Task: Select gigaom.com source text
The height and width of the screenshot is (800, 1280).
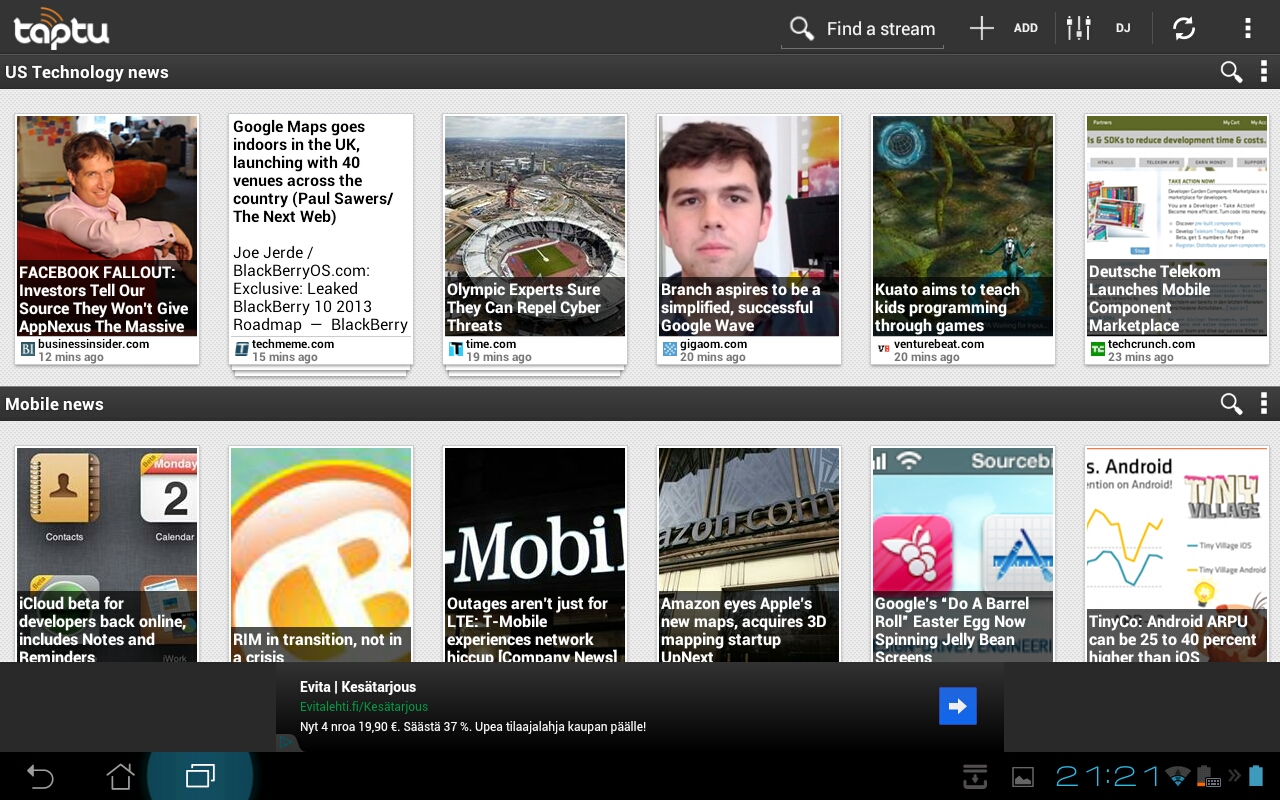Action: click(714, 344)
